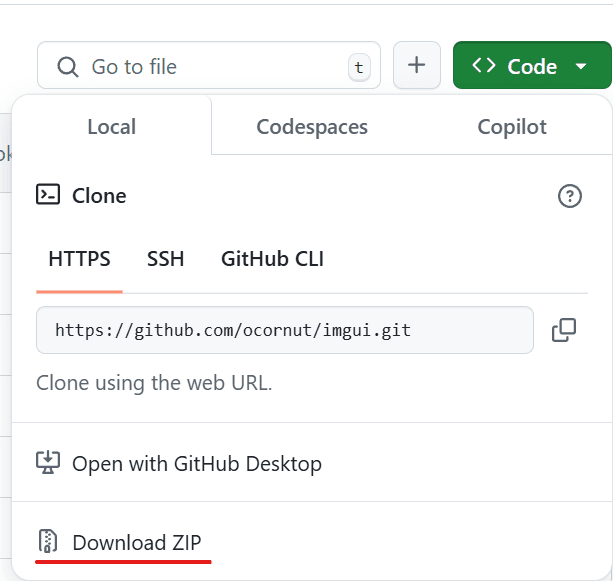Select the HTTPS clone method
This screenshot has height=581, width=613.
click(79, 259)
